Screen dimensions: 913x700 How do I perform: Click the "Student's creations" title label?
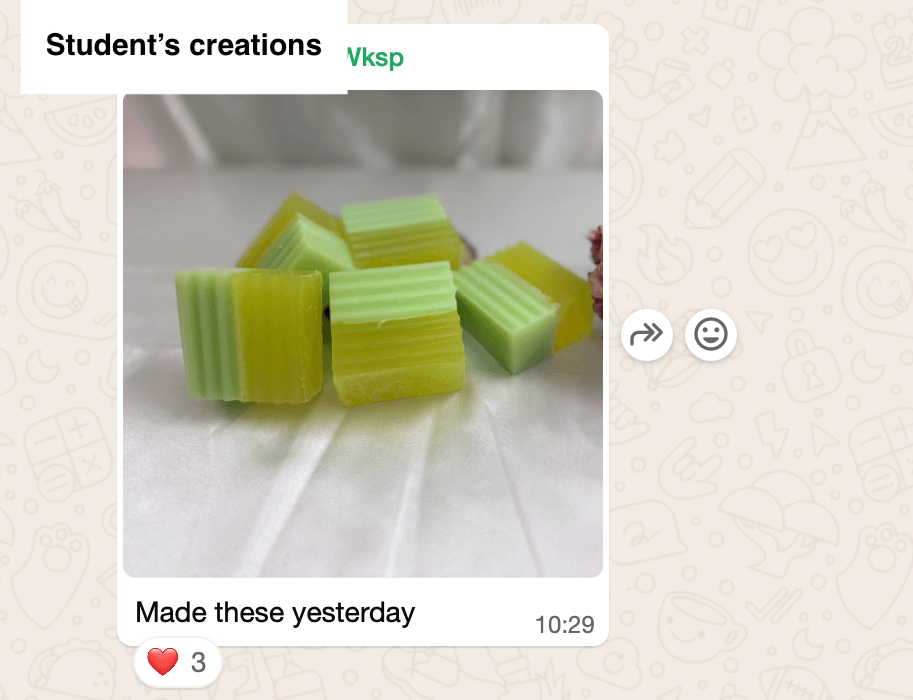tap(183, 45)
